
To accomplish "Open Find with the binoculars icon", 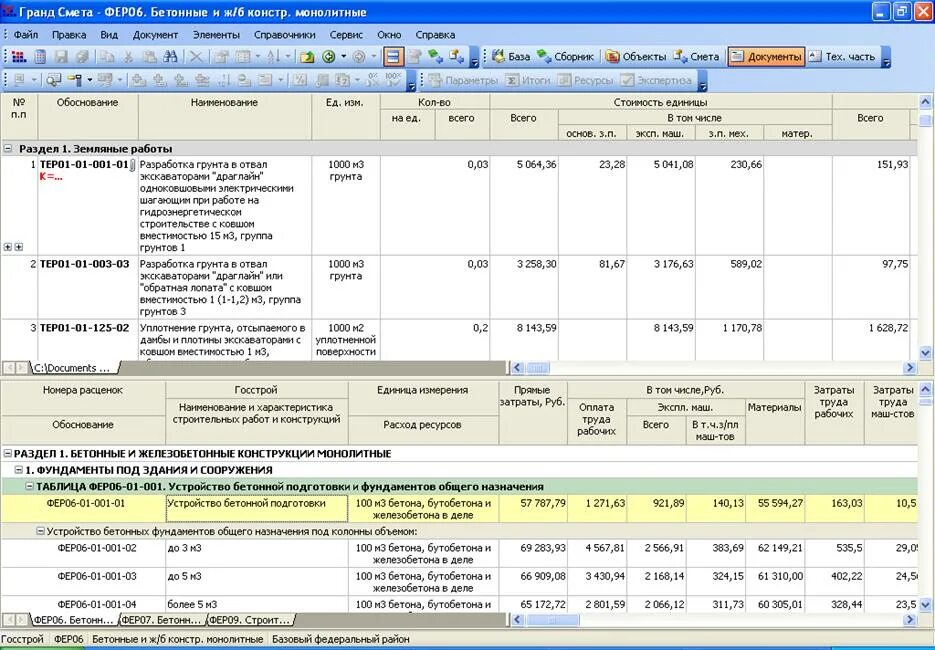I will point(171,57).
